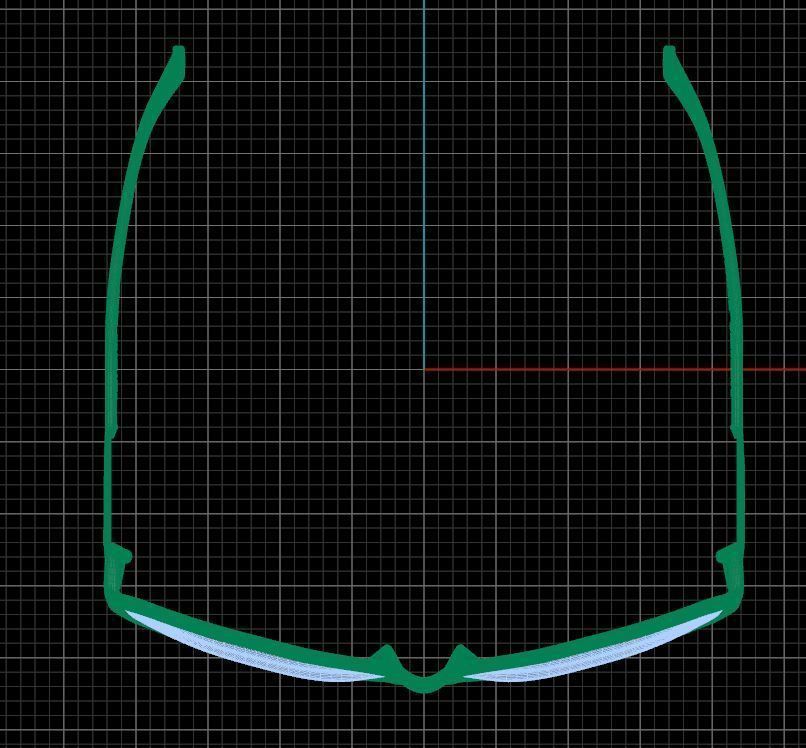Viewport: 806px width, 748px height.
Task: Click the cyan vertical axis line
Action: tap(424, 184)
